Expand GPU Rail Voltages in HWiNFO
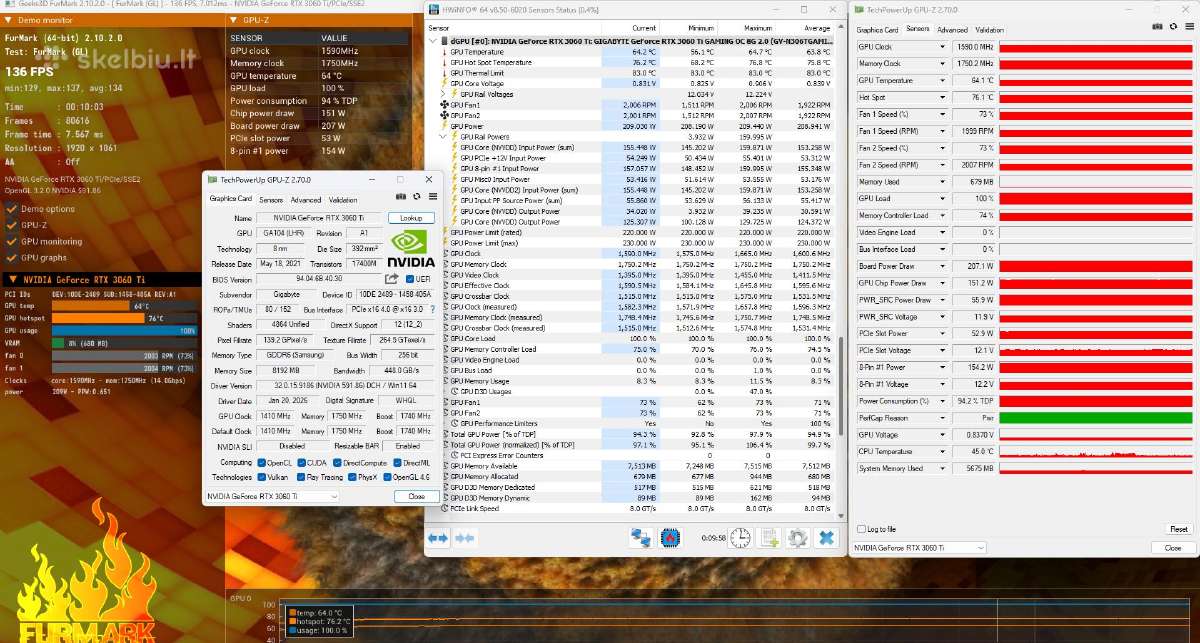This screenshot has height=643, width=1200. 444,93
